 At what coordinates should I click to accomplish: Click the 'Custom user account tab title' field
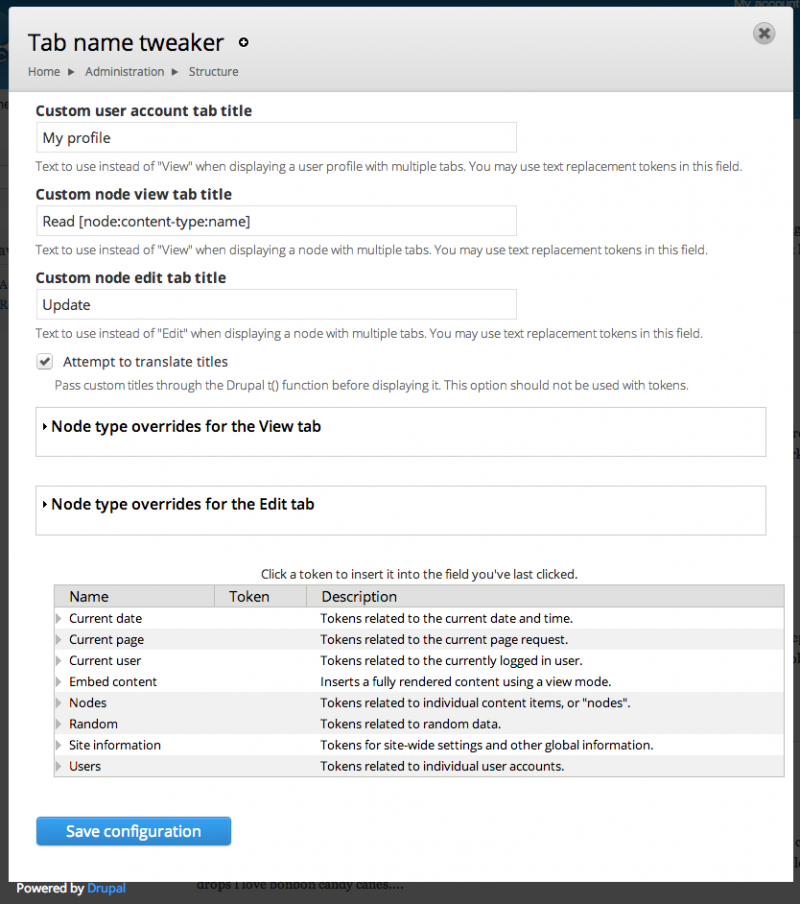pos(276,137)
